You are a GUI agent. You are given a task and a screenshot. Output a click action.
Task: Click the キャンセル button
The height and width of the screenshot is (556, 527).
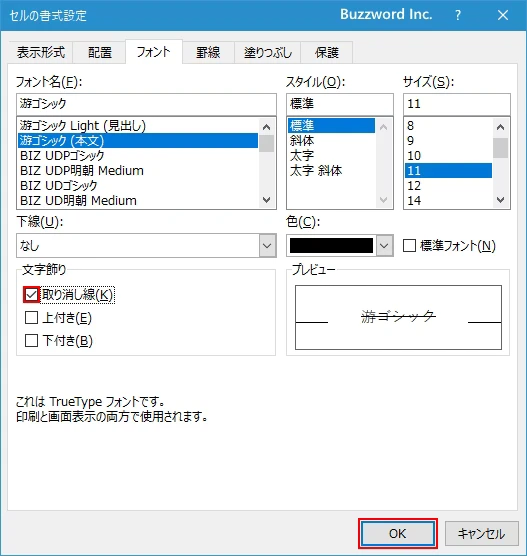tap(482, 533)
